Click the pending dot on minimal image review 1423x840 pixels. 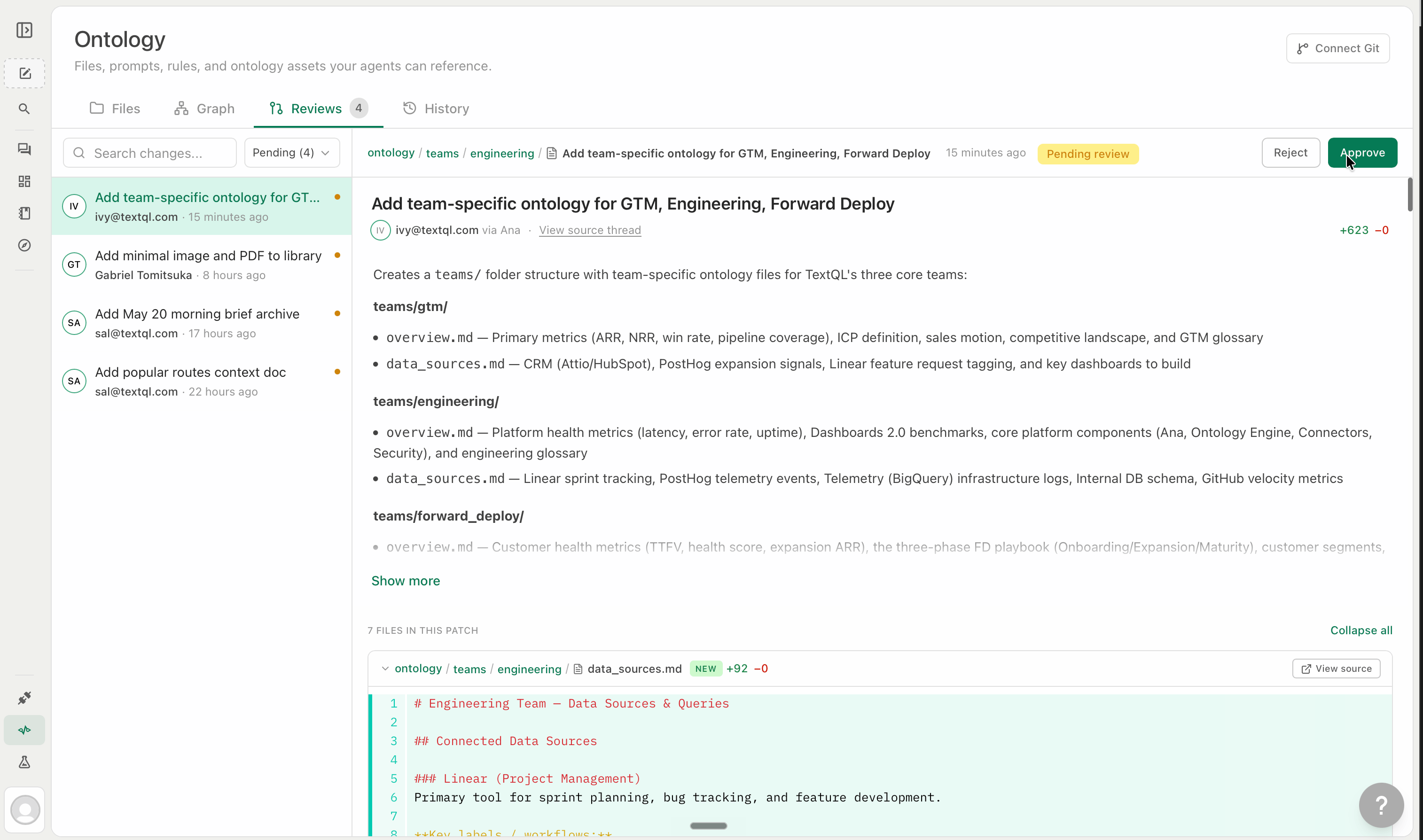(337, 255)
